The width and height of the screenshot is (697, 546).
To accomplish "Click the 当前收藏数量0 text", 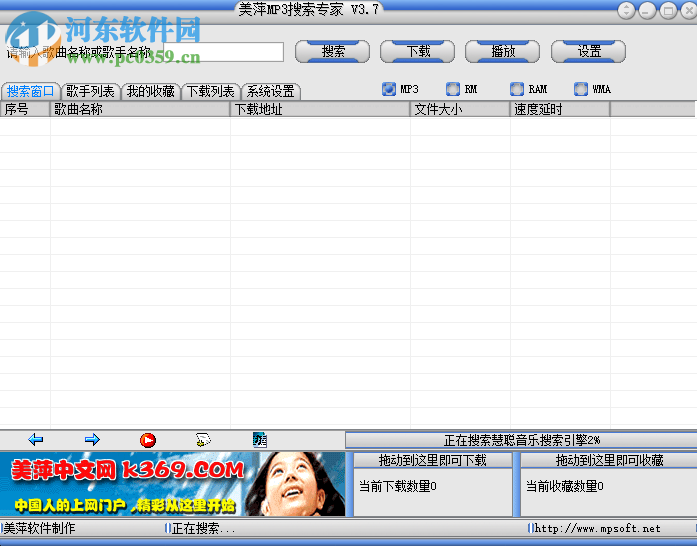I will pos(565,486).
